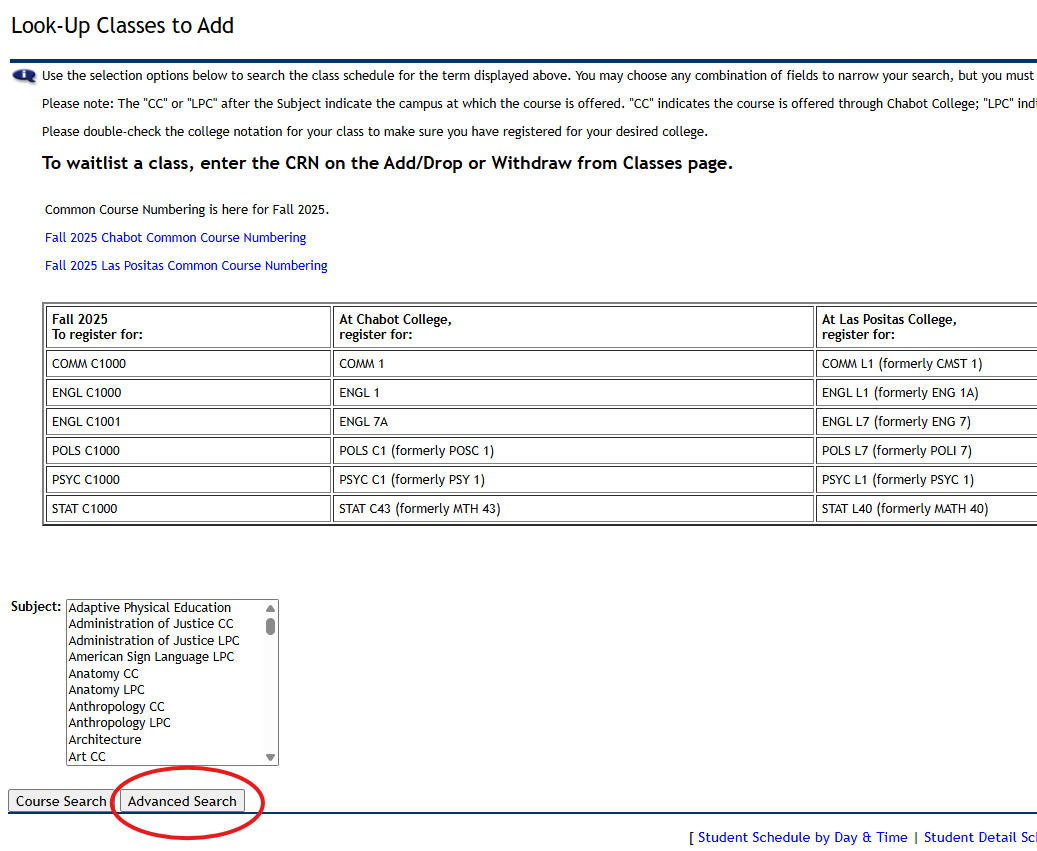The width and height of the screenshot is (1037, 851).
Task: Open Fall 2025 Chabot Common Course Numbering link
Action: pos(175,238)
